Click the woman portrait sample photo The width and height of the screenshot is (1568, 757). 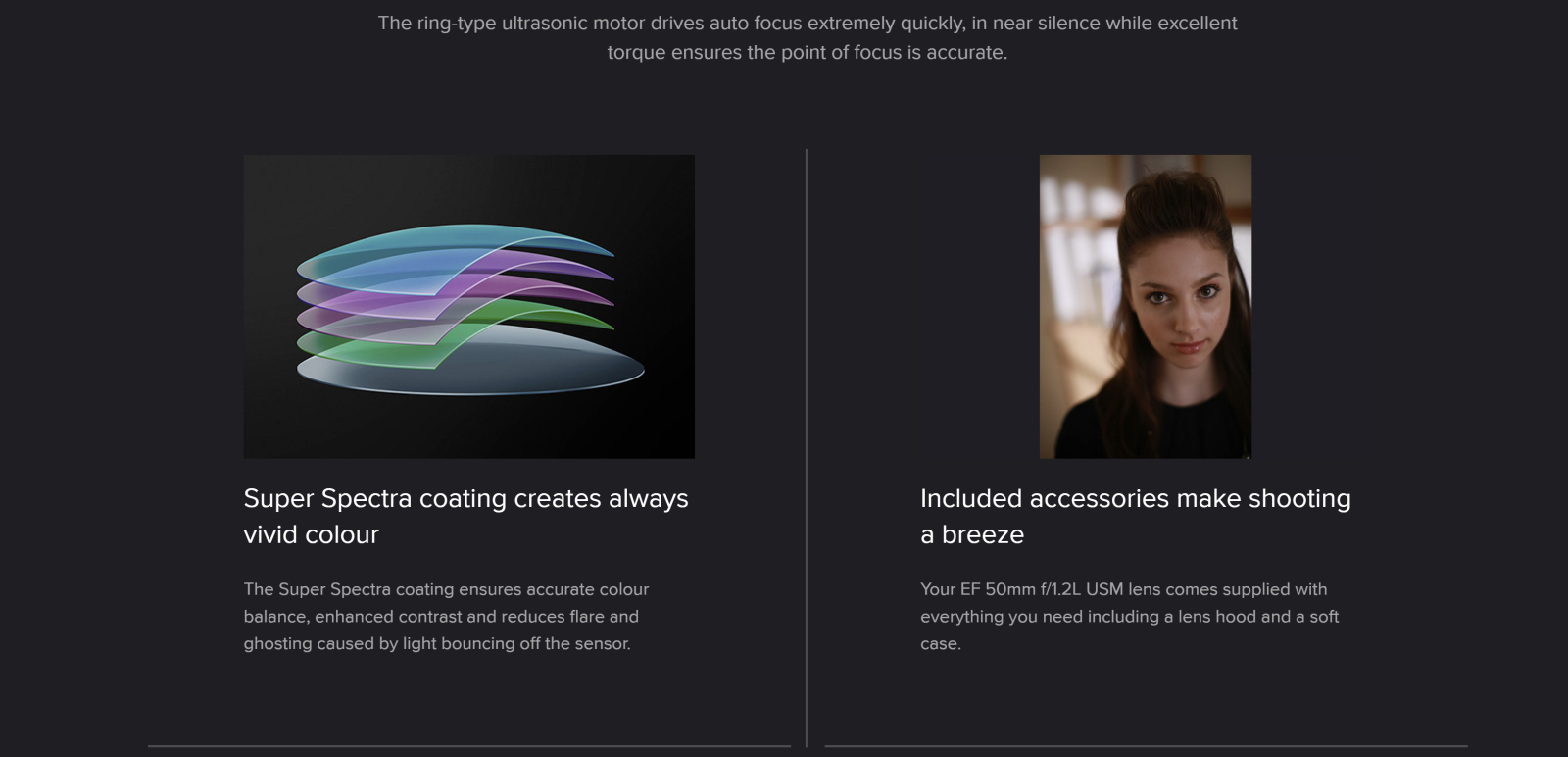click(x=1145, y=306)
